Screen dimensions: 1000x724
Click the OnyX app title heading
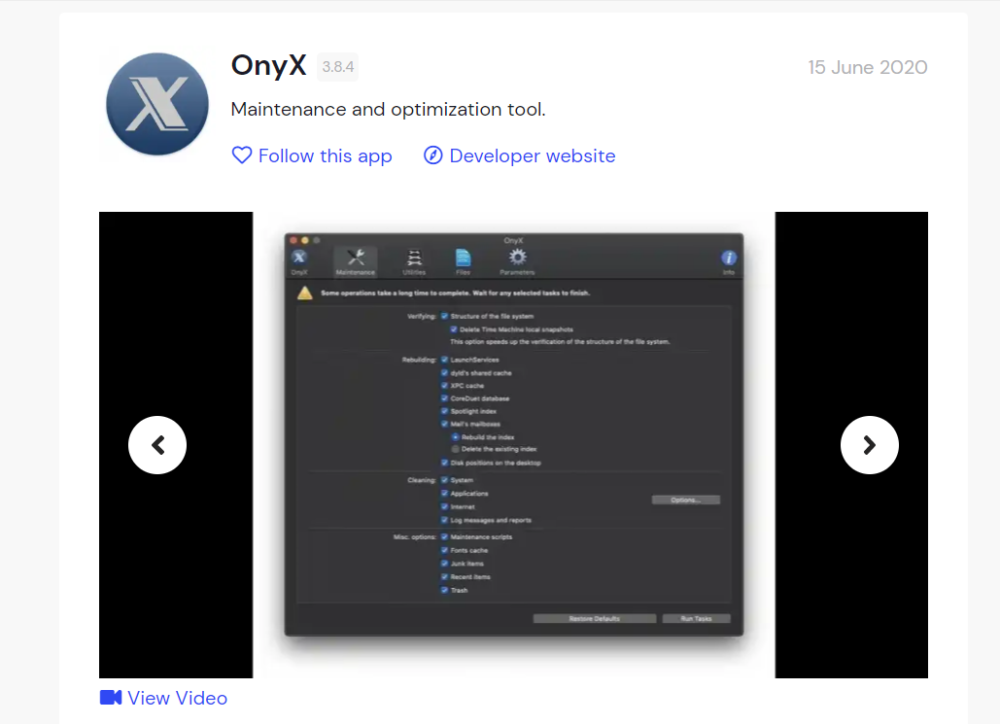[268, 66]
